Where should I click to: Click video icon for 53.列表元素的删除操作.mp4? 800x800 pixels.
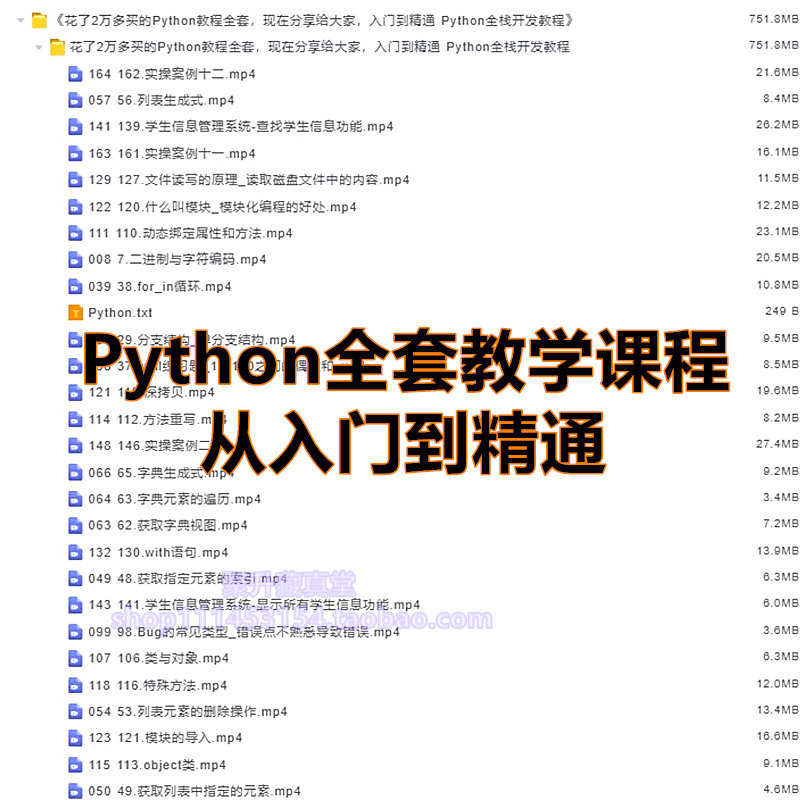pyautogui.click(x=75, y=712)
